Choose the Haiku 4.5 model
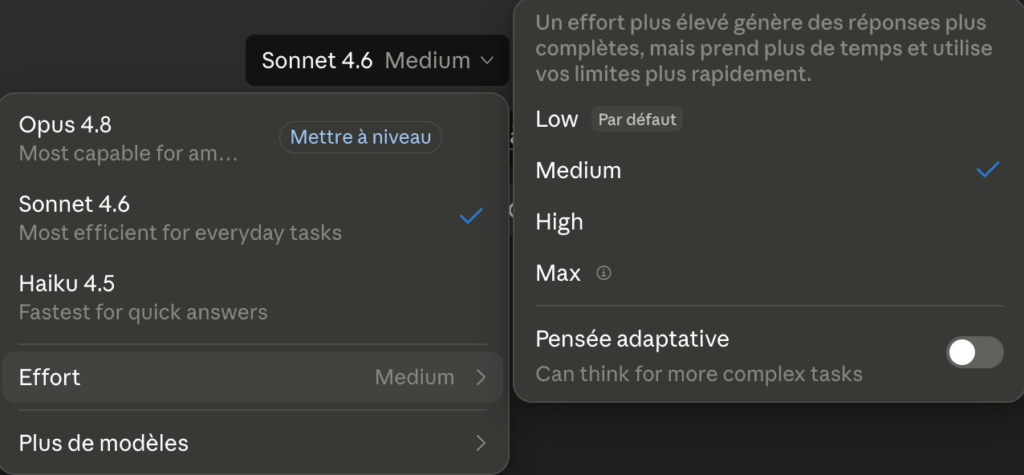Image resolution: width=1024 pixels, height=475 pixels. coord(253,297)
